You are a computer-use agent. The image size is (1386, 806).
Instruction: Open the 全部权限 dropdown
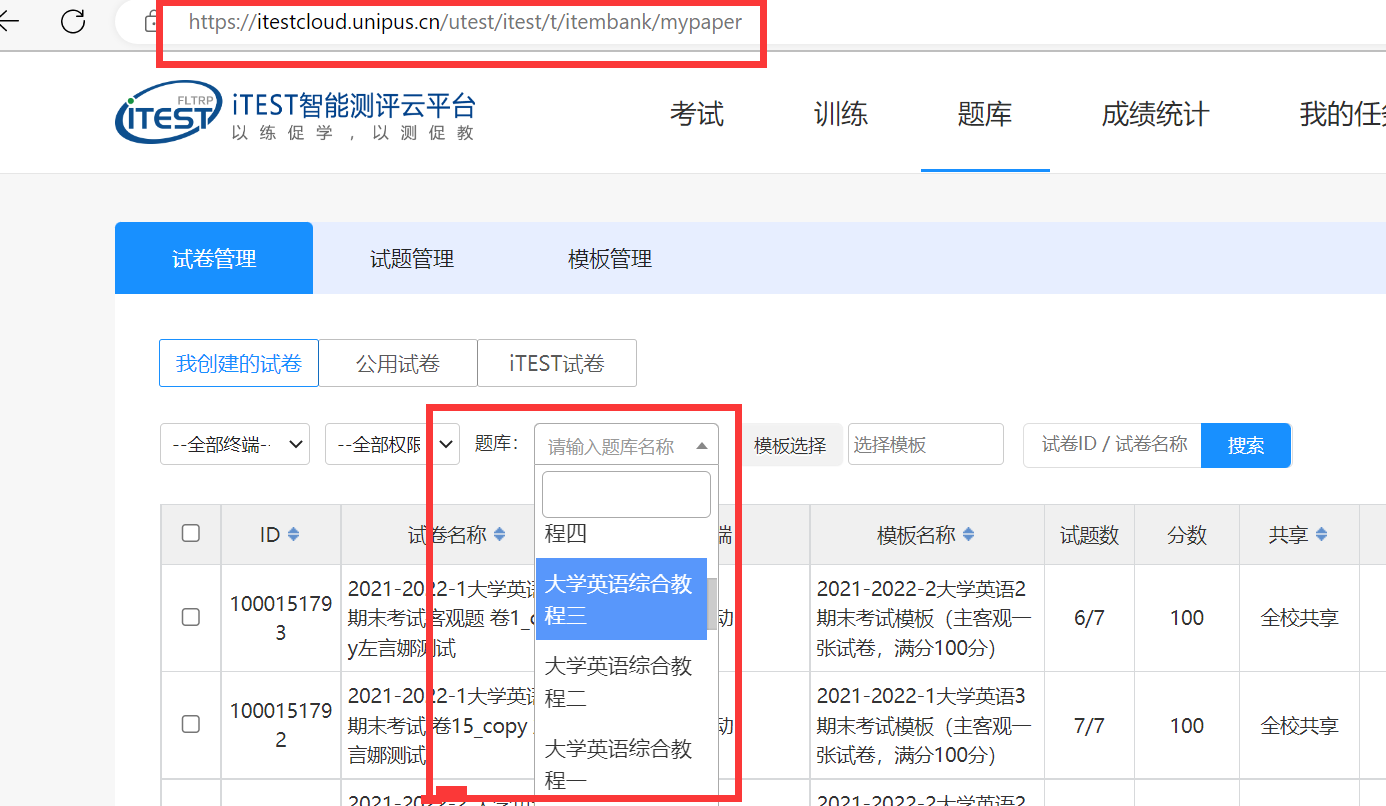(392, 445)
